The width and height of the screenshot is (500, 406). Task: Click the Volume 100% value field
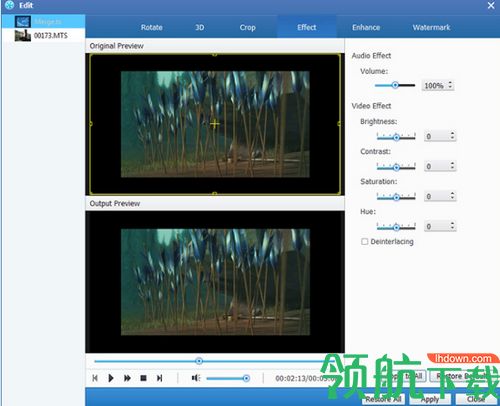coord(434,85)
